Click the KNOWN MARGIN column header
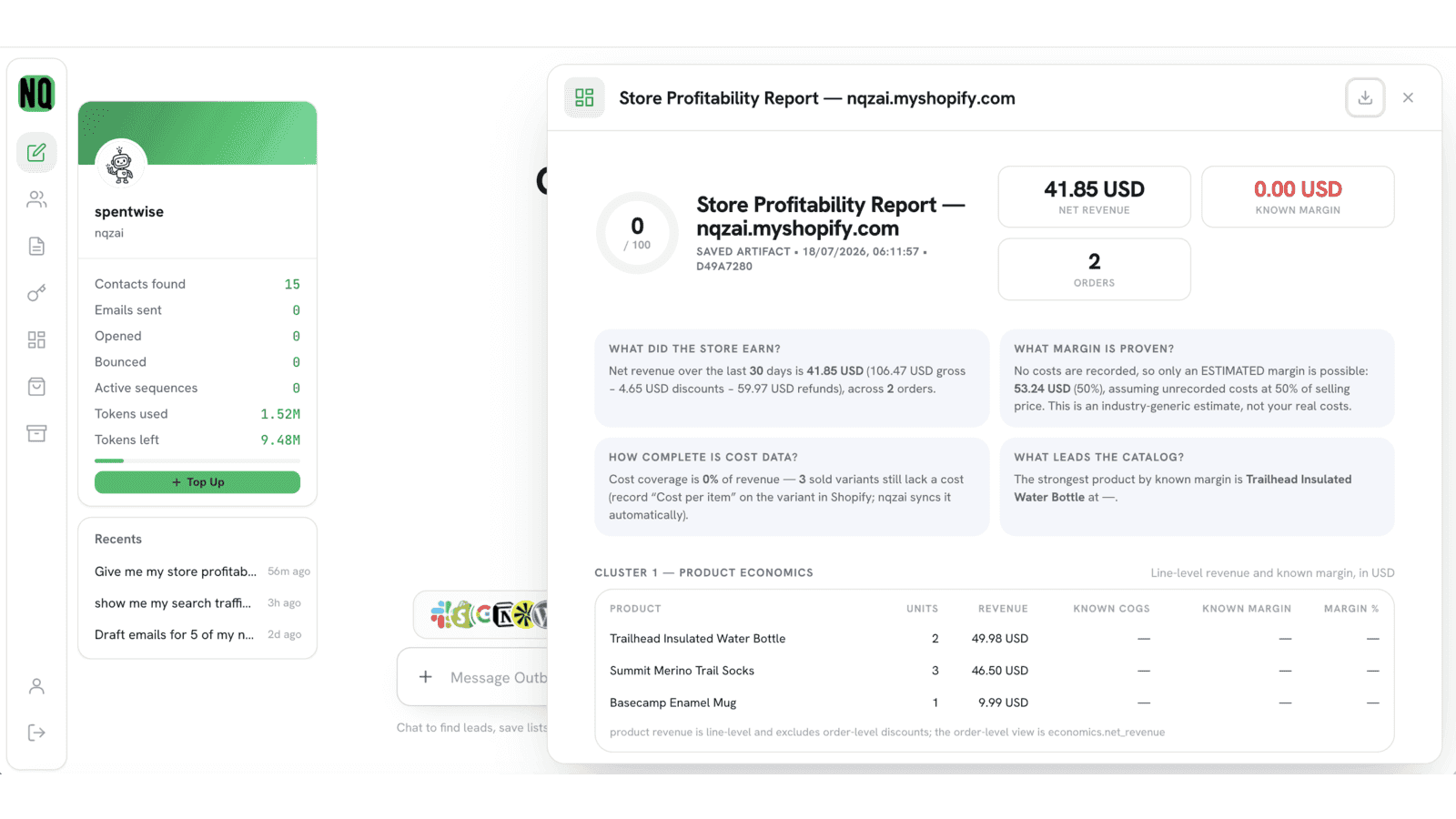The width and height of the screenshot is (1456, 819). [1247, 609]
